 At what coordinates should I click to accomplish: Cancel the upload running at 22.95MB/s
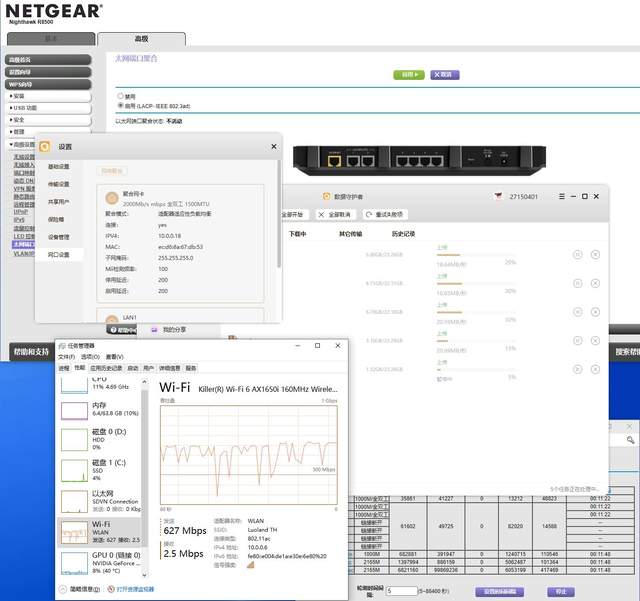pyautogui.click(x=596, y=312)
